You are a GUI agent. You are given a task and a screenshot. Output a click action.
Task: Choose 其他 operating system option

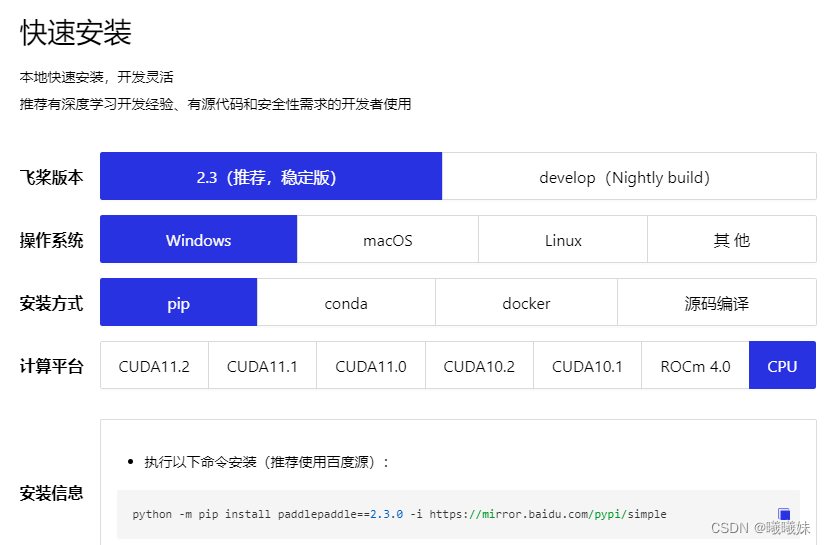732,240
